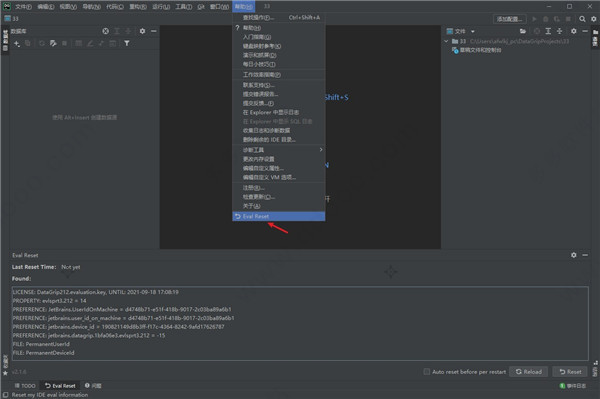The image size is (600, 399).
Task: Click the open folder icon in files panel
Action: tap(523, 31)
